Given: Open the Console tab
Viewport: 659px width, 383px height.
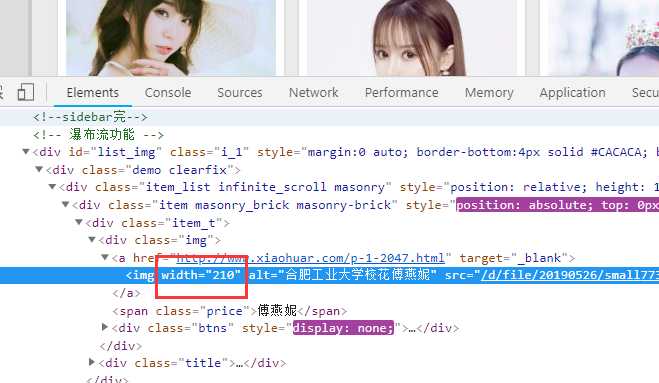Looking at the screenshot, I should tap(168, 92).
